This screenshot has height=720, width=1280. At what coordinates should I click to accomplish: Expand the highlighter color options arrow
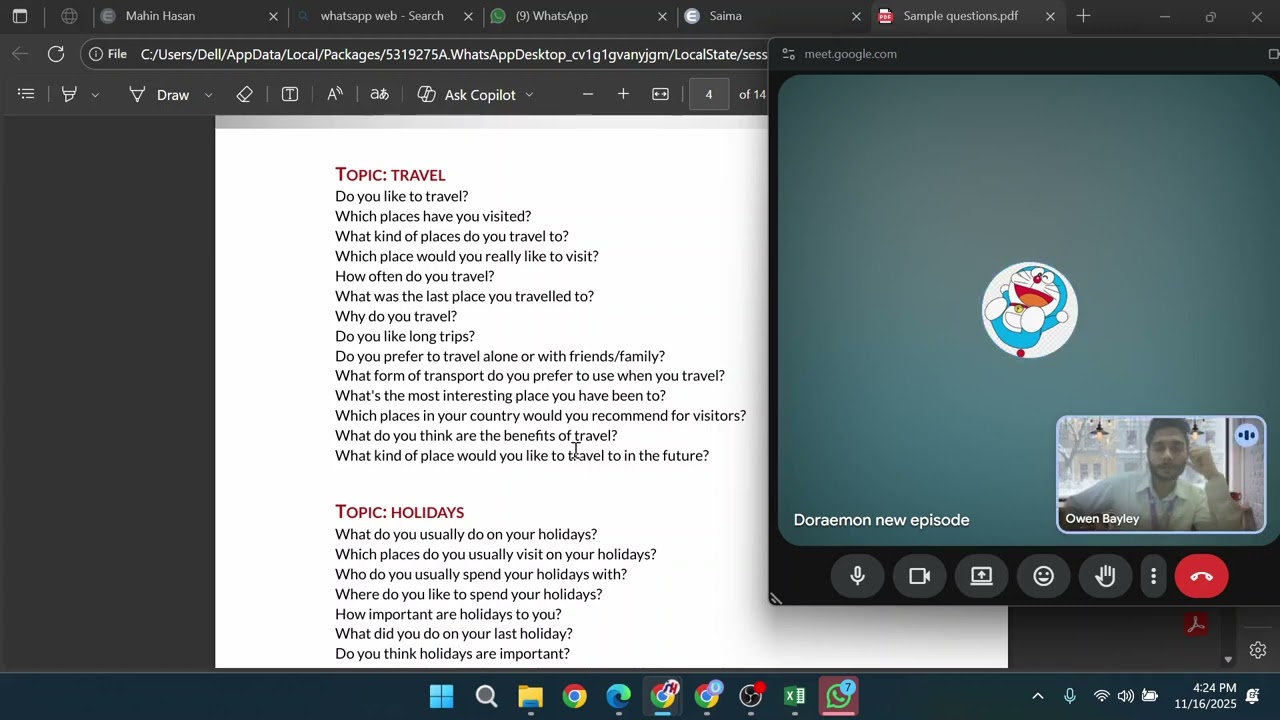[x=95, y=95]
